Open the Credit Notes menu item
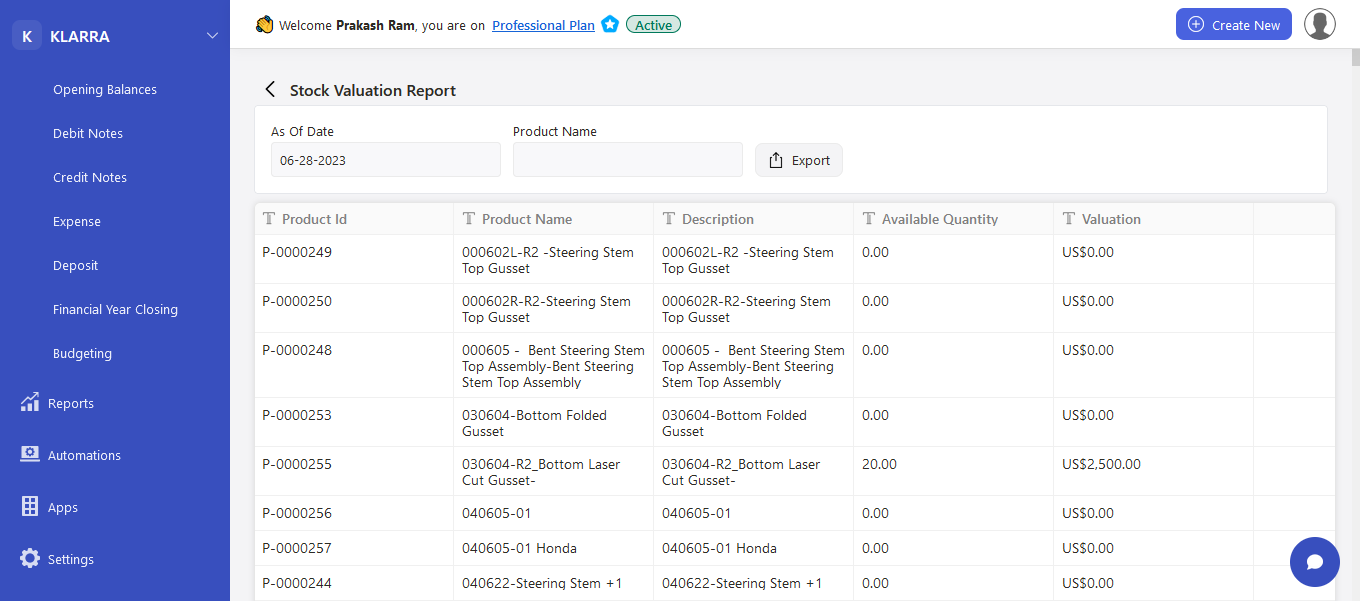 (x=90, y=177)
